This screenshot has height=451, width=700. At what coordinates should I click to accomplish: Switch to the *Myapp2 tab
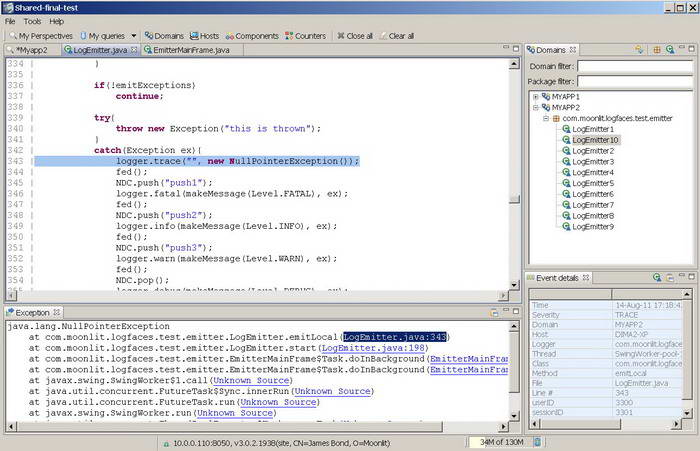pyautogui.click(x=29, y=49)
